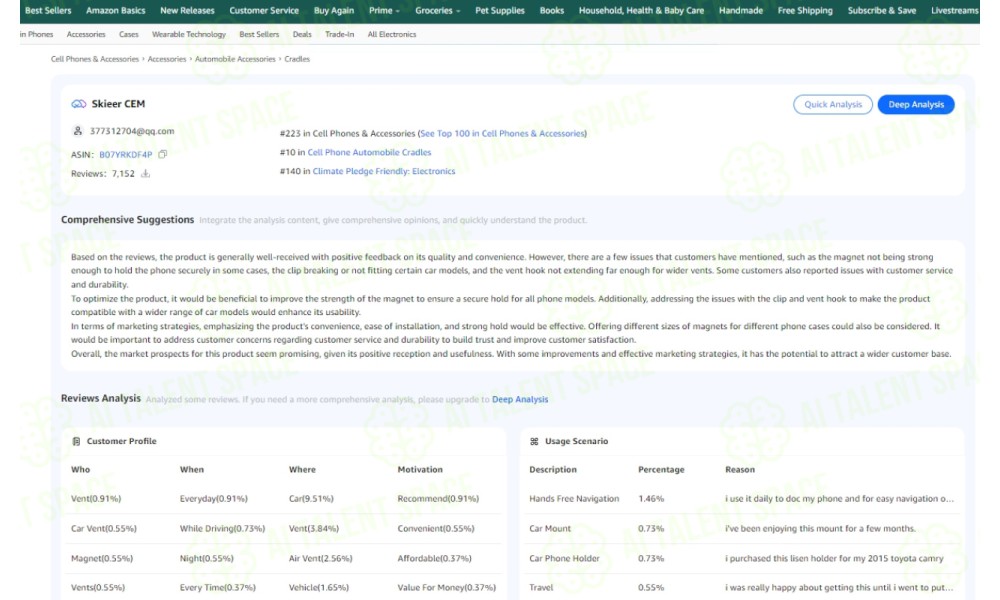Select Accessories in the sub-navigation
Screen dimensions: 1000x600
click(x=85, y=34)
